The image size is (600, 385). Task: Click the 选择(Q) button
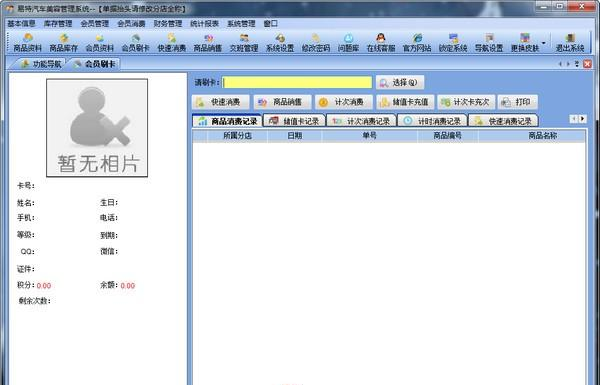pyautogui.click(x=400, y=82)
